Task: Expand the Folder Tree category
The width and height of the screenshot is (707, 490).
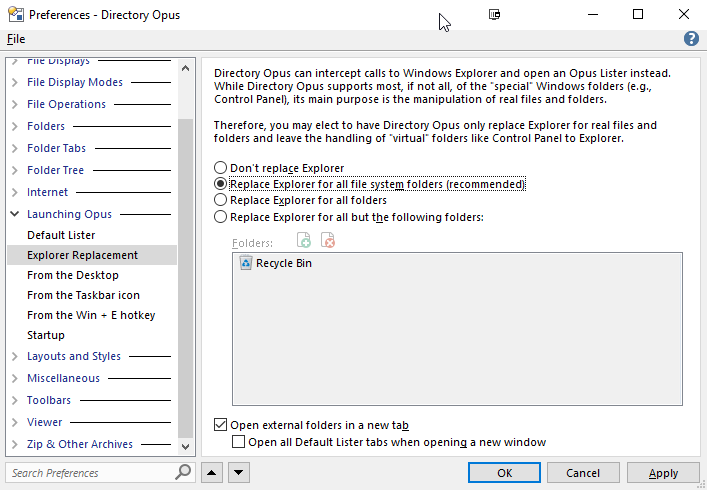Action: (15, 170)
